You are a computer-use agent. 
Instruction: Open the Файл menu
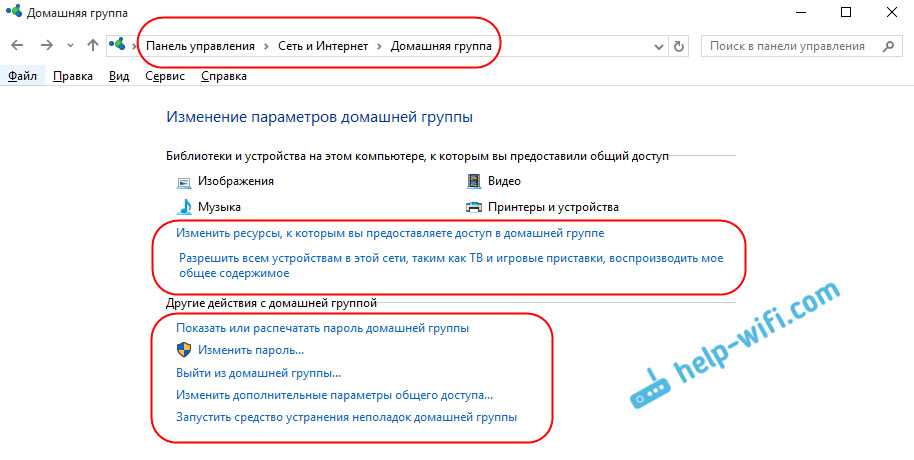click(x=20, y=76)
